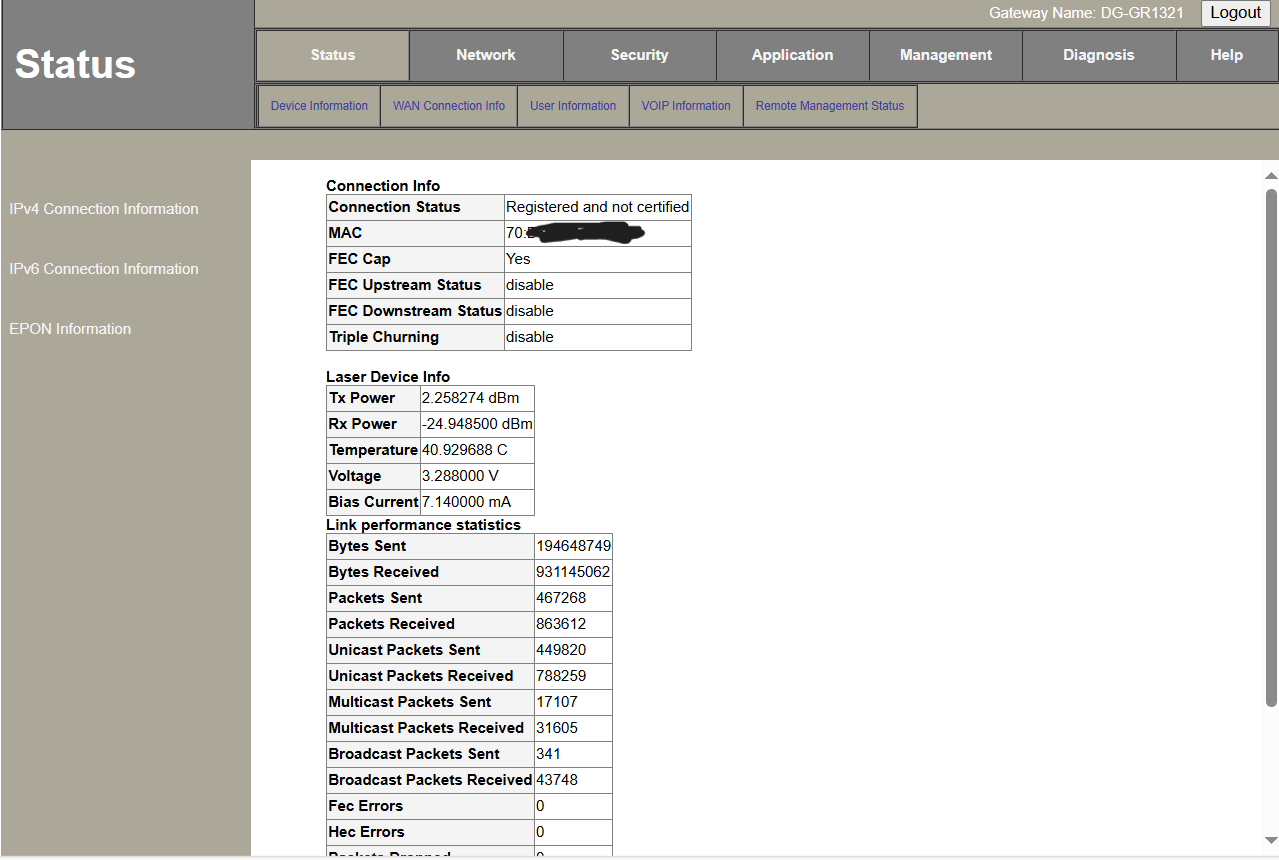Open User Information submenu

coord(573,106)
